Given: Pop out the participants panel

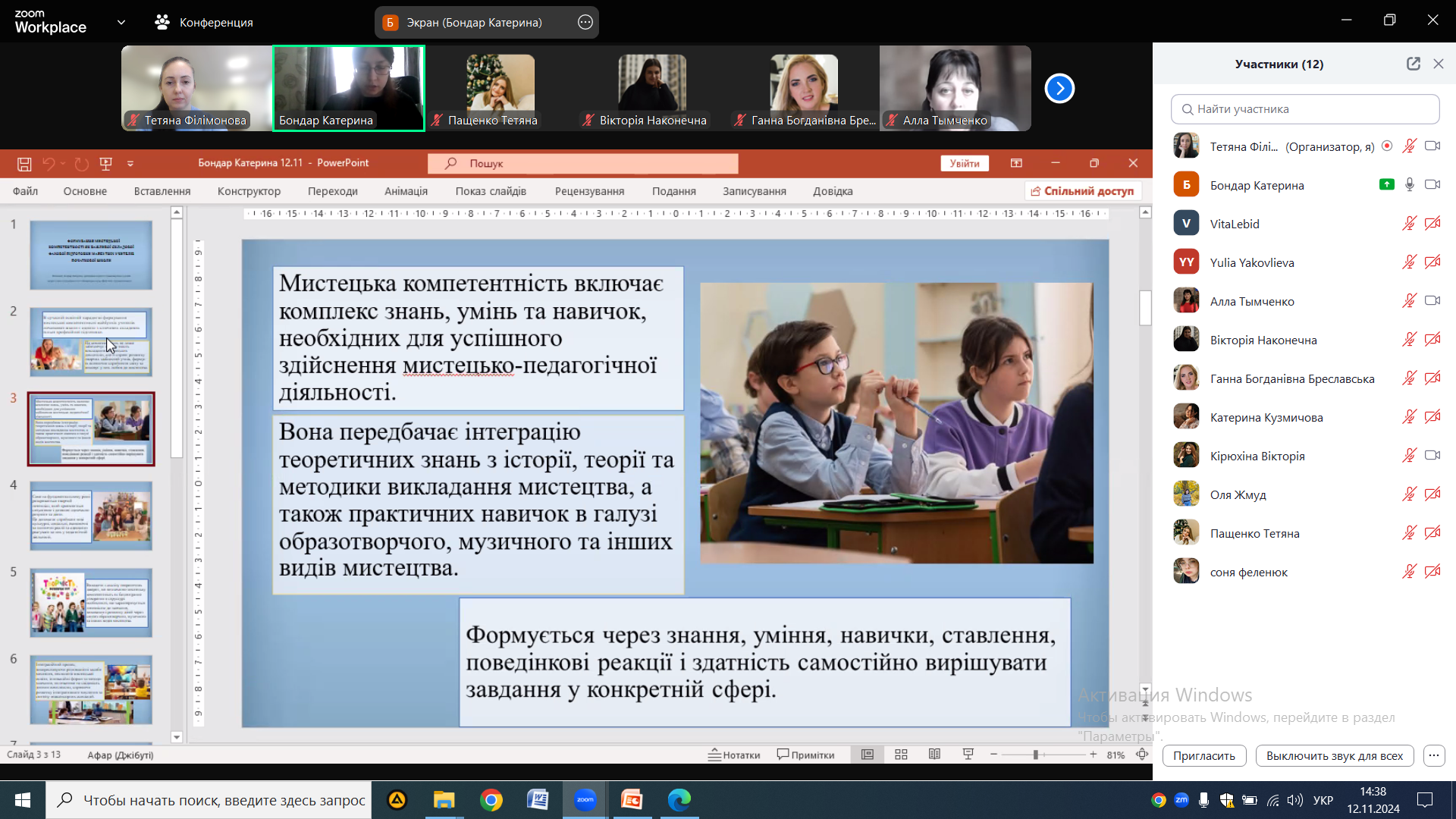Looking at the screenshot, I should pyautogui.click(x=1413, y=64).
